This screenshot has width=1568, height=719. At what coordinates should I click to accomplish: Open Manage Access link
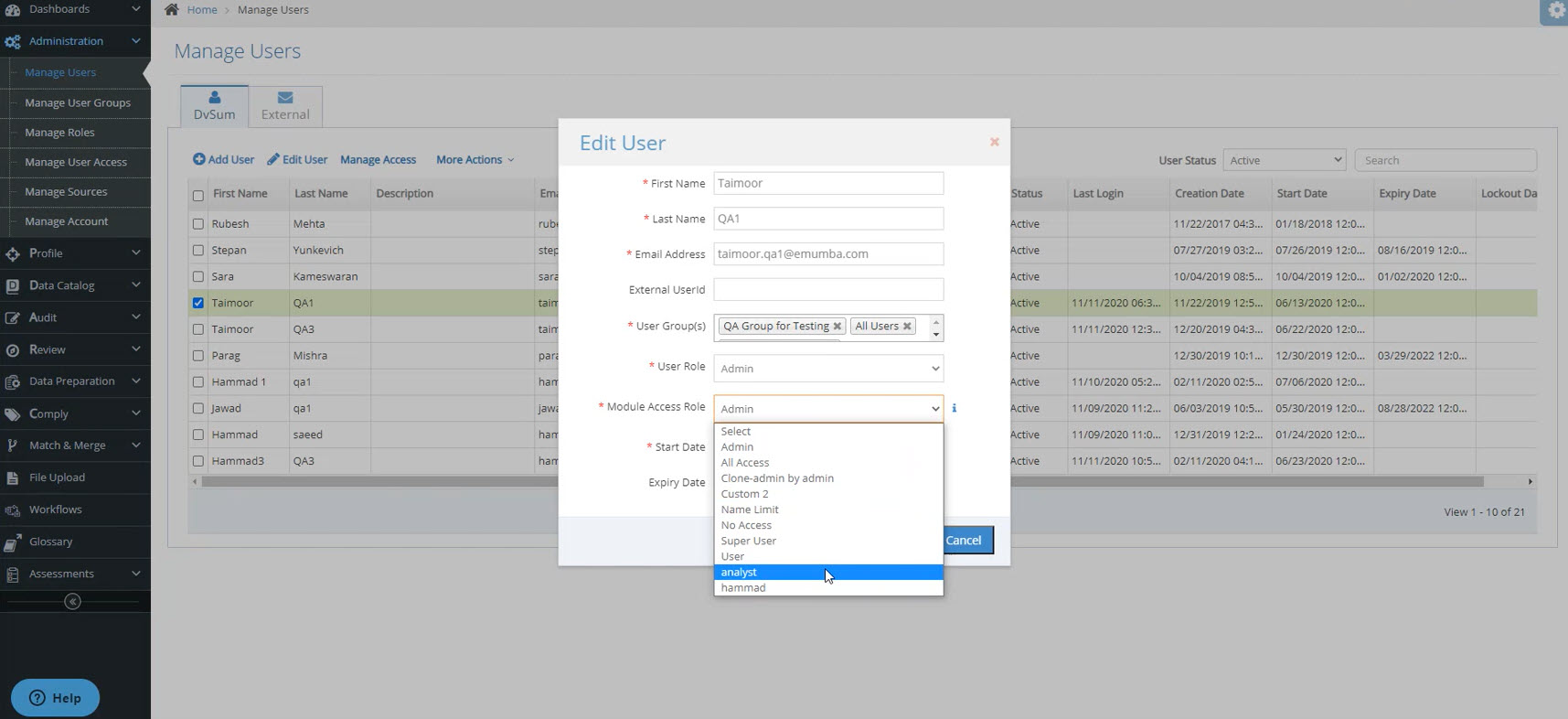click(x=378, y=159)
